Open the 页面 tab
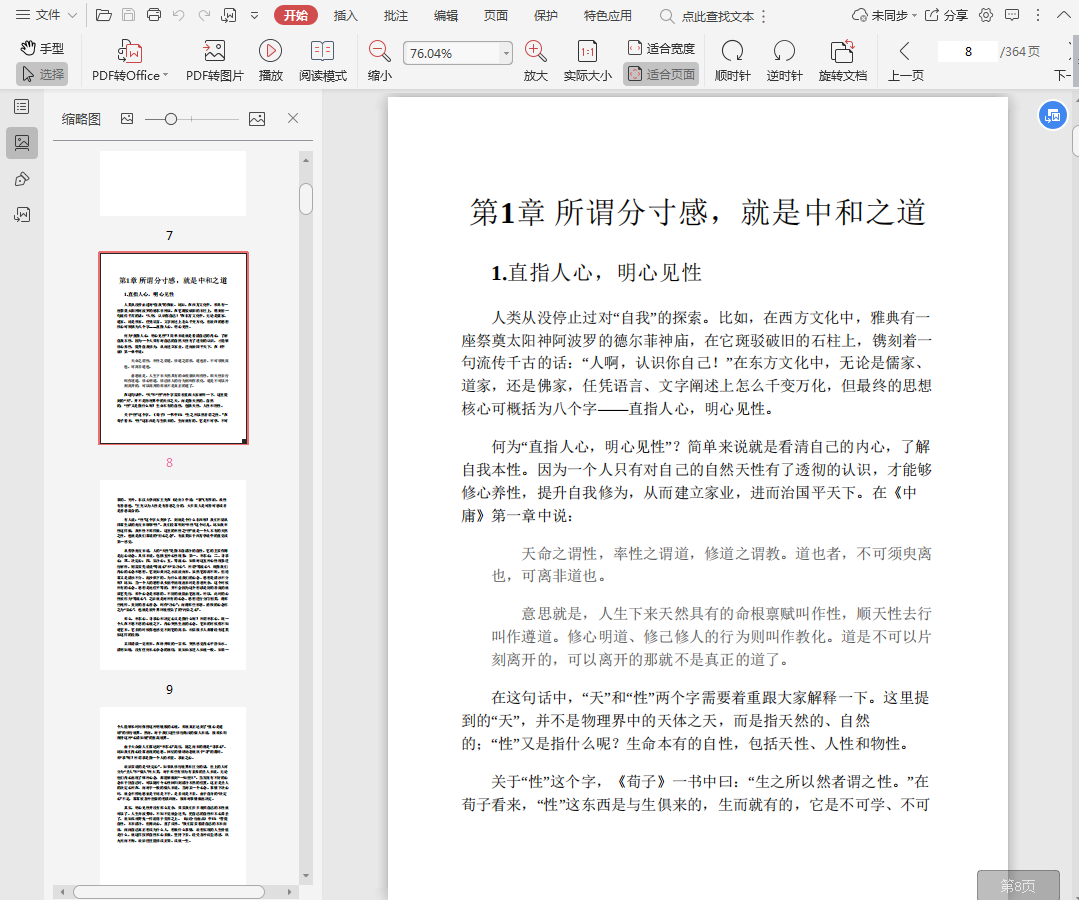The height and width of the screenshot is (900, 1079). click(495, 15)
